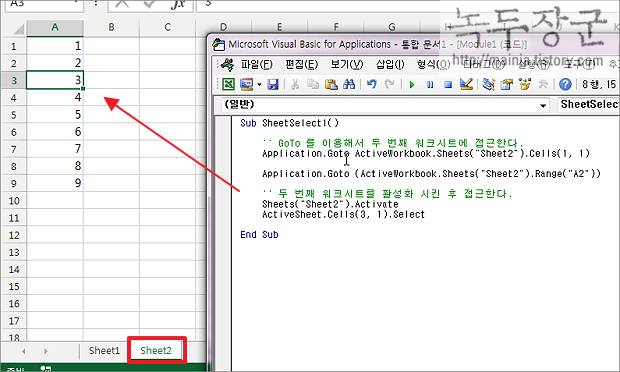Select the Sheet2 tab in Excel

[x=156, y=351]
